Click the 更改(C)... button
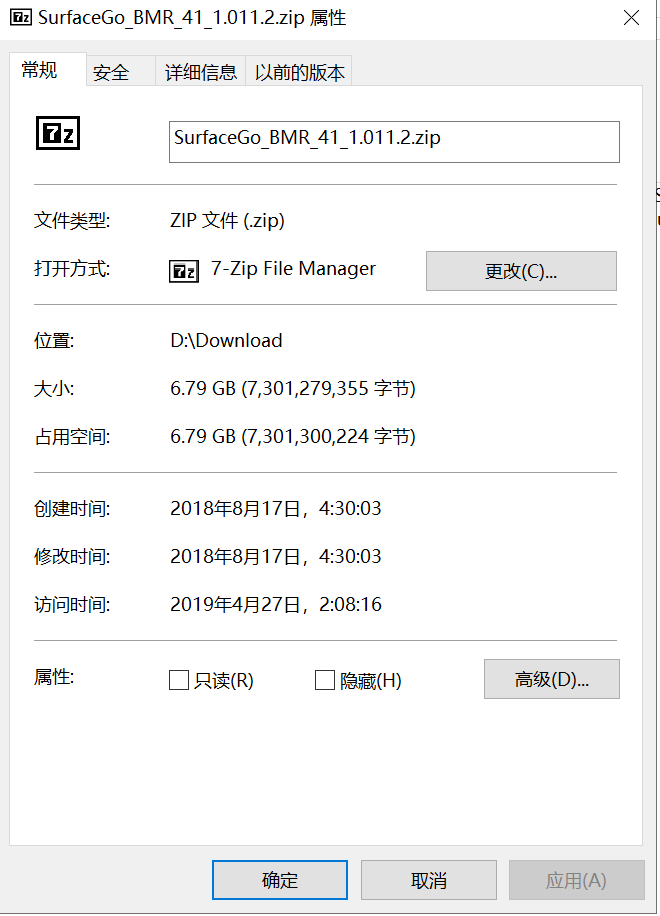The height and width of the screenshot is (916, 660). (521, 271)
